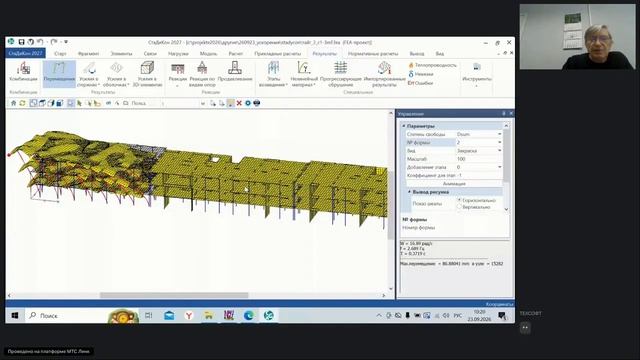This screenshot has width=640, height=360.
Task: Click the Невязки item
Action: [x=421, y=74]
